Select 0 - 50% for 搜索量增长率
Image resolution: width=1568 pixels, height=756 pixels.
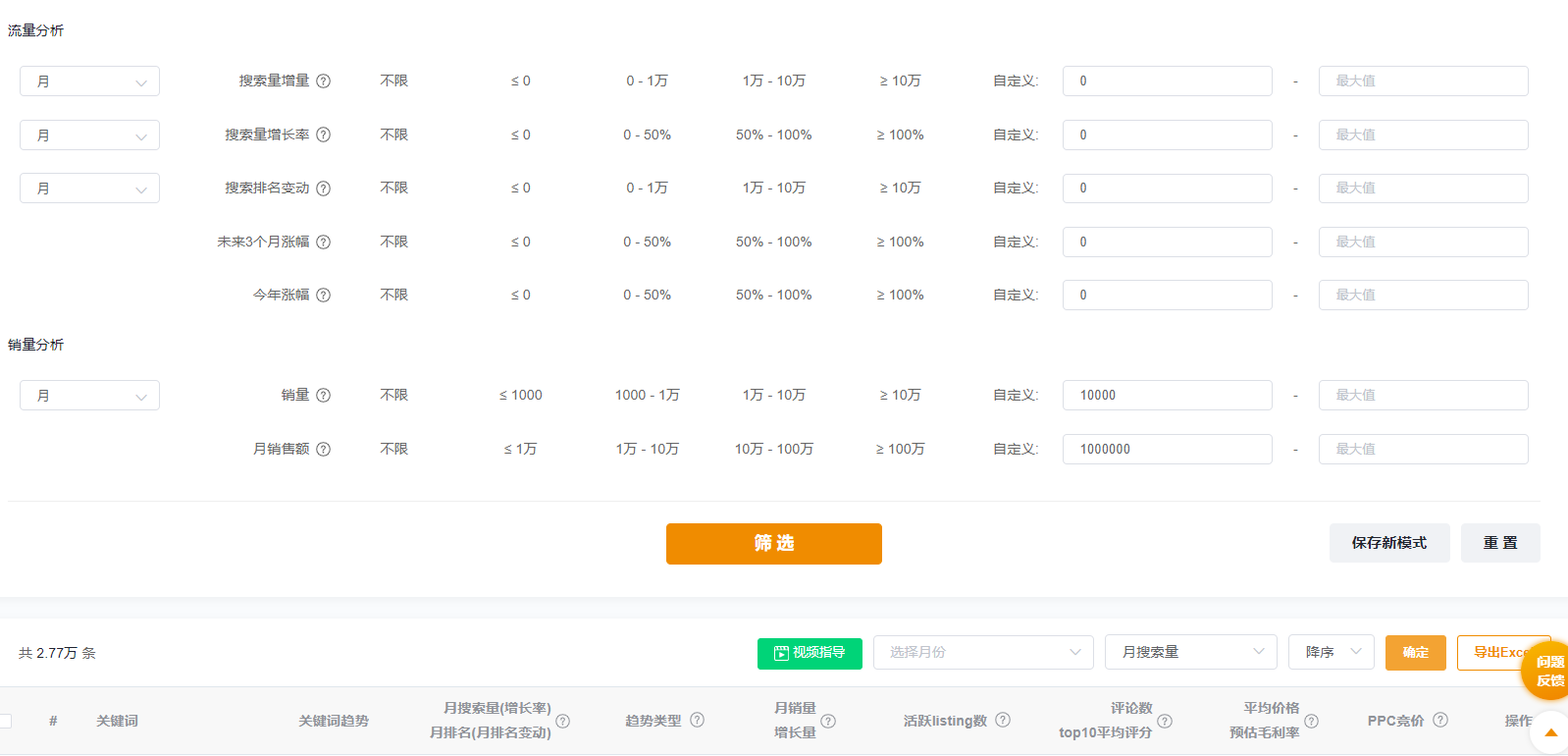click(647, 135)
